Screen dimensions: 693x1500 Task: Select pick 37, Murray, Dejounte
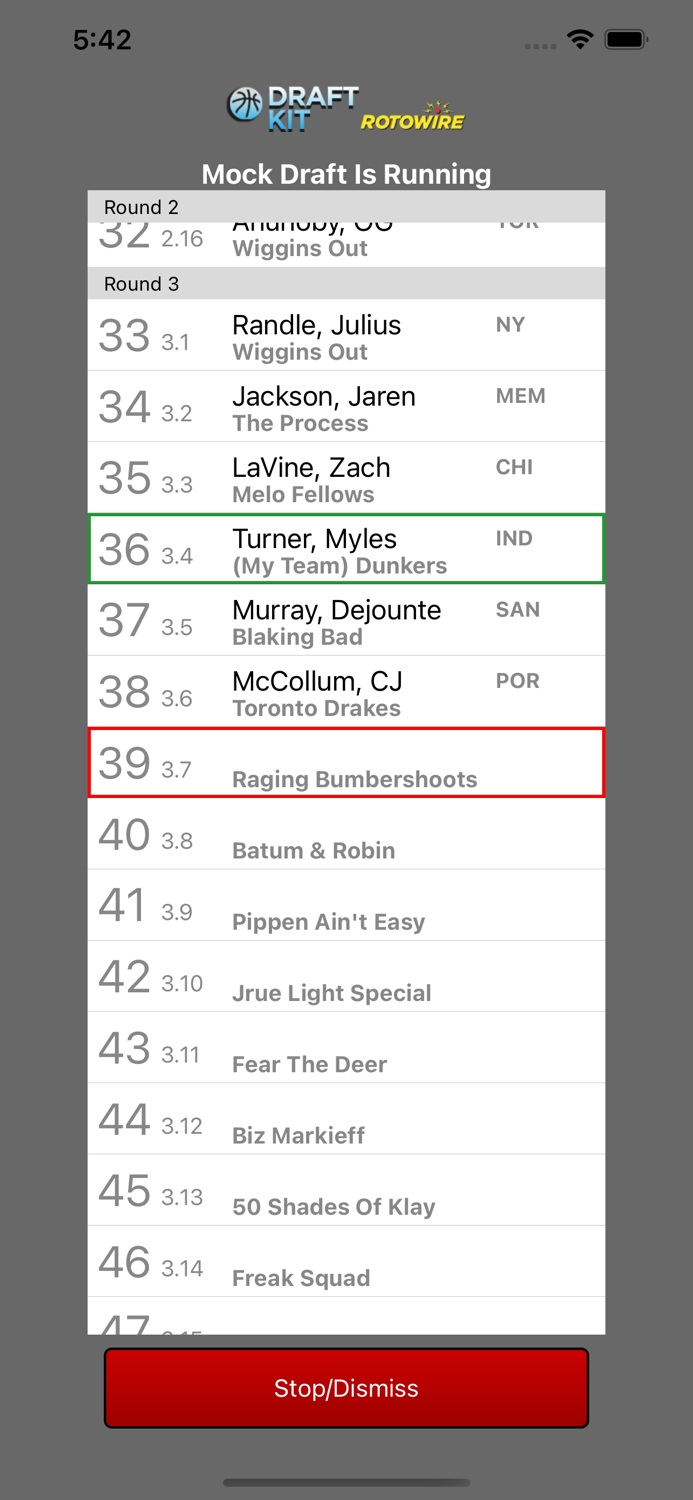[346, 620]
